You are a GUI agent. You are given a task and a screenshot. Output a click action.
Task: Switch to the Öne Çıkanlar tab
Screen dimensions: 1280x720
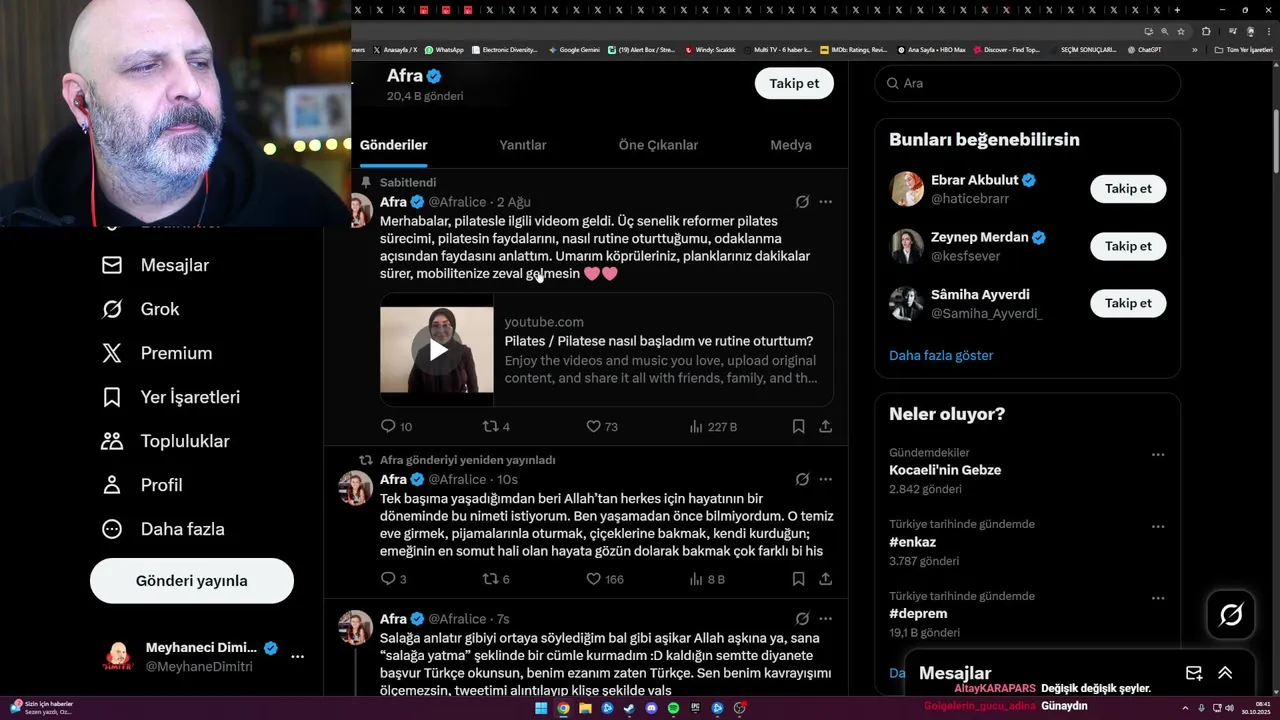click(x=658, y=145)
